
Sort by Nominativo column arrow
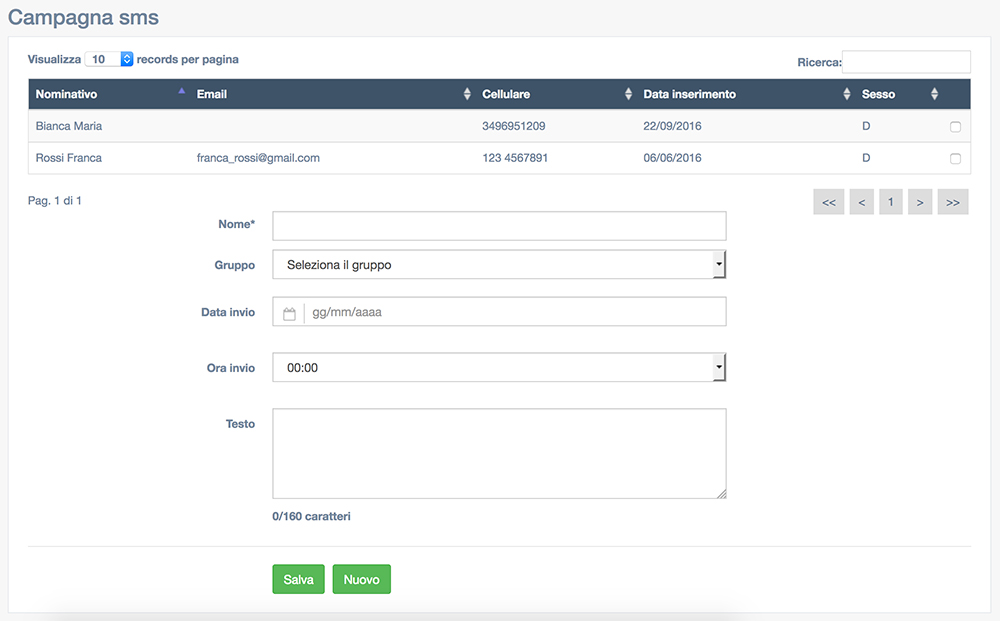[182, 91]
